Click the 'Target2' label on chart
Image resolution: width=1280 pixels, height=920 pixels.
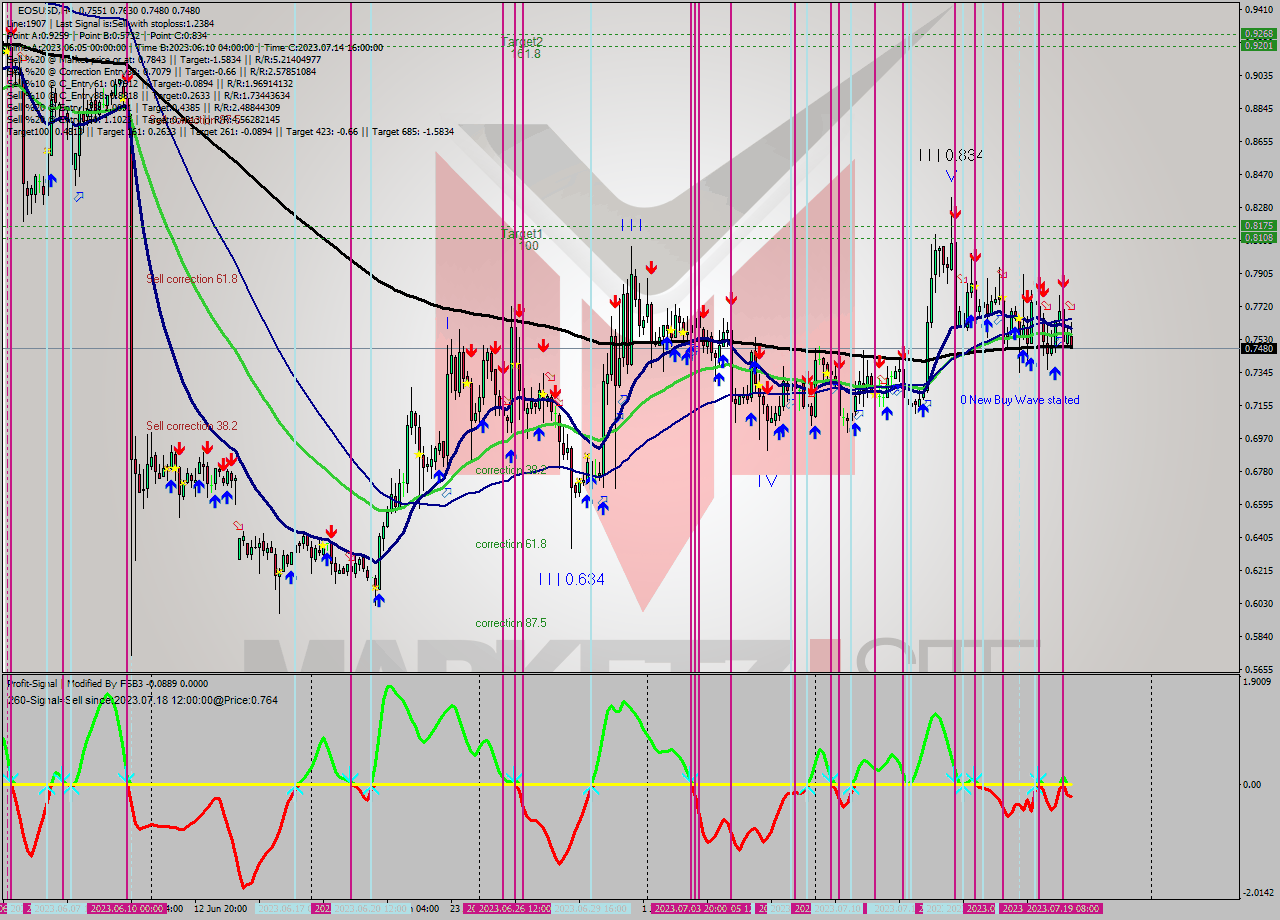[522, 42]
